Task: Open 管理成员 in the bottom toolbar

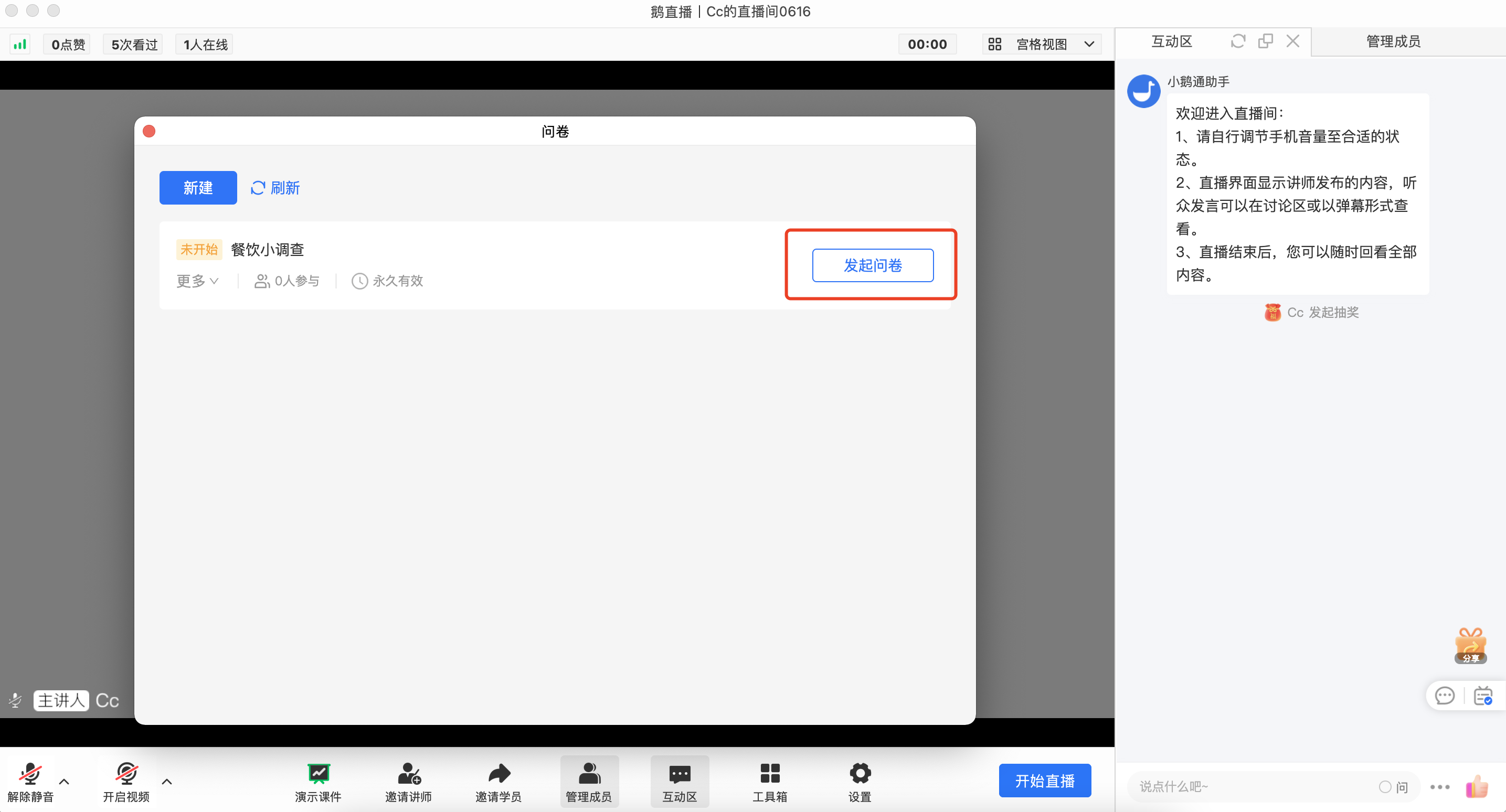Action: [589, 782]
